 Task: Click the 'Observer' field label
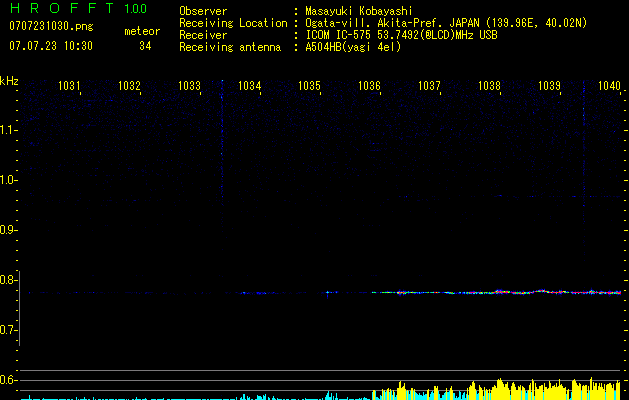(203, 11)
